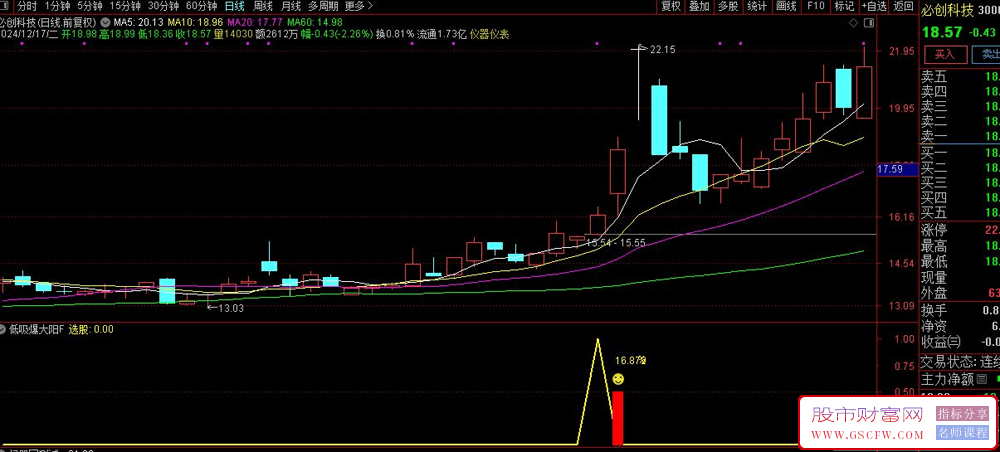
Task: Click the 买一 order book row
Action: pos(959,154)
